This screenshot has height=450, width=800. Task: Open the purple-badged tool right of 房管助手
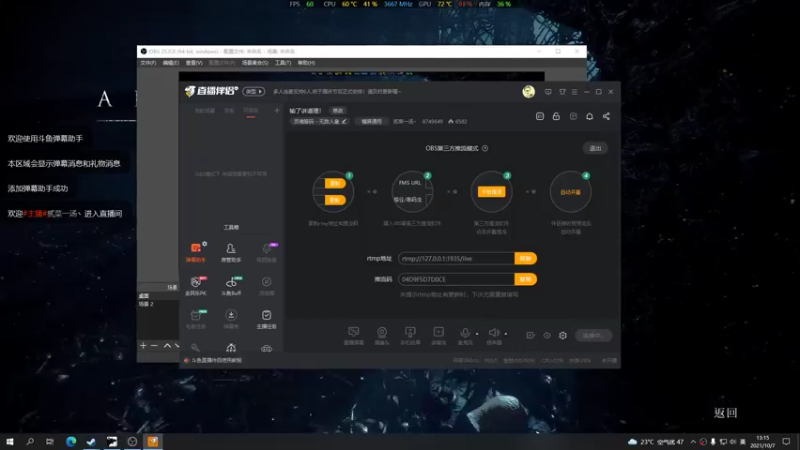click(266, 252)
